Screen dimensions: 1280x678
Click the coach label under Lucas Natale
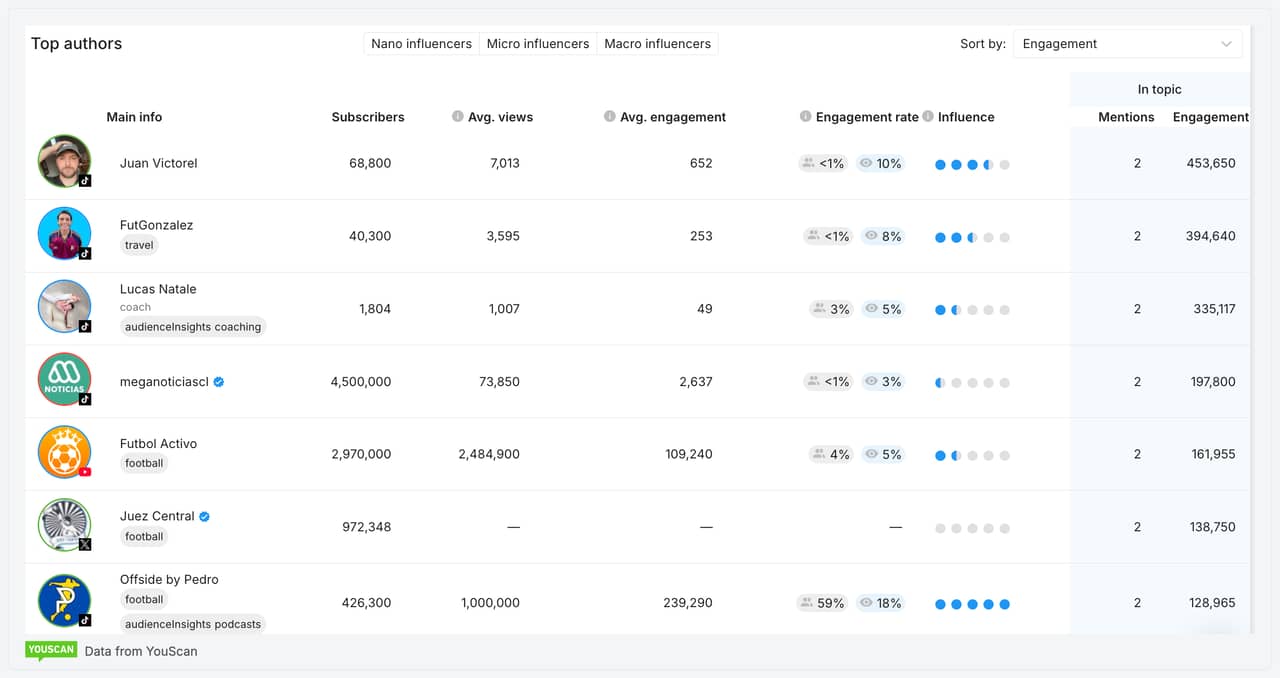135,308
